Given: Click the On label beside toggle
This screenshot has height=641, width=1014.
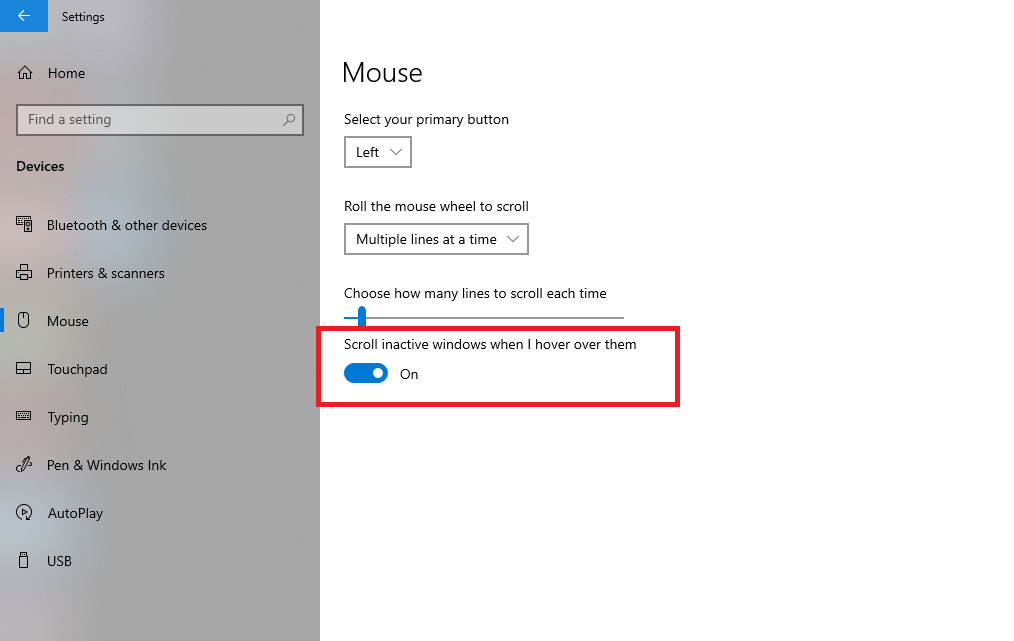Looking at the screenshot, I should (x=409, y=374).
